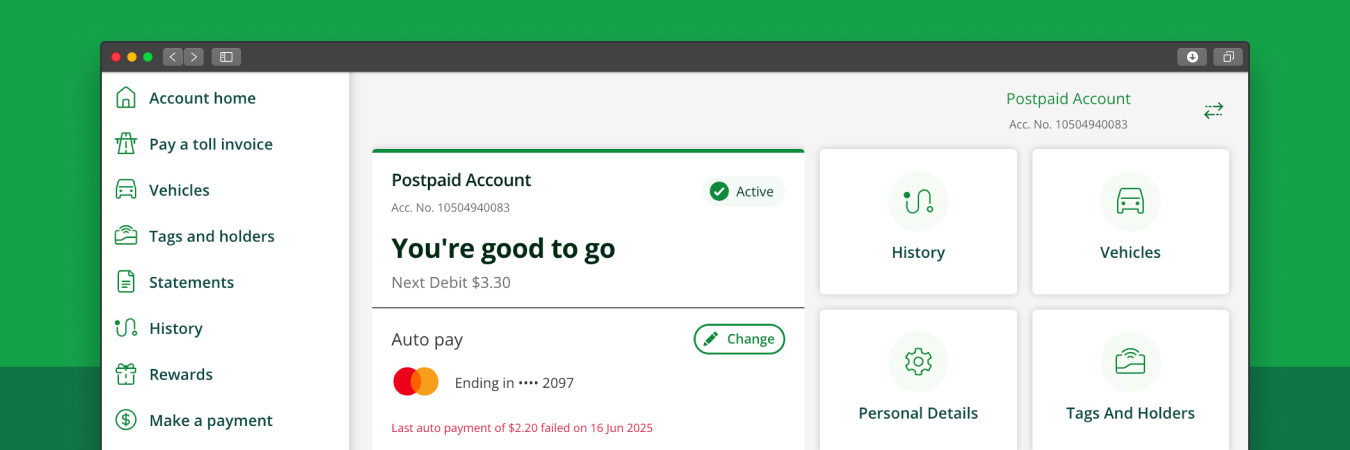1350x450 pixels.
Task: Open the History tile
Action: tap(918, 222)
